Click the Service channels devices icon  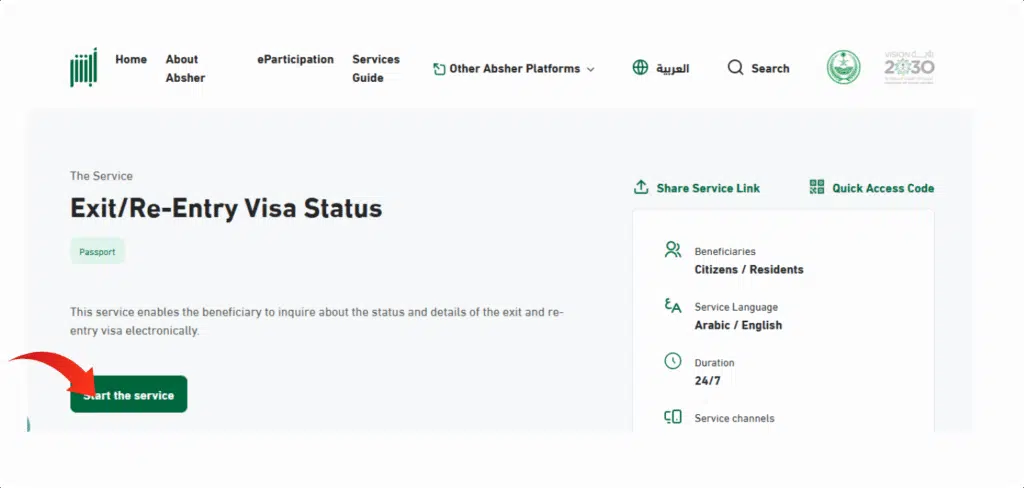point(673,417)
